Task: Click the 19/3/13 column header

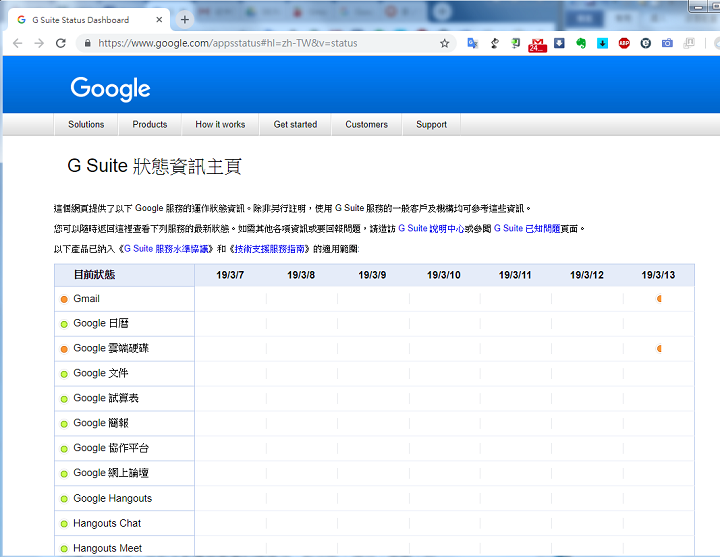Action: [x=658, y=275]
